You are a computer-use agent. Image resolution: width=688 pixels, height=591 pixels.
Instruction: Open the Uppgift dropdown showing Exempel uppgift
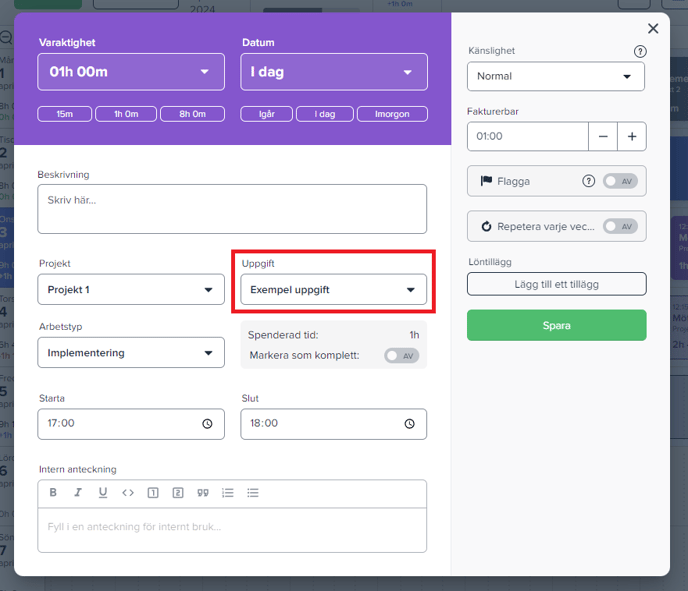click(x=334, y=290)
